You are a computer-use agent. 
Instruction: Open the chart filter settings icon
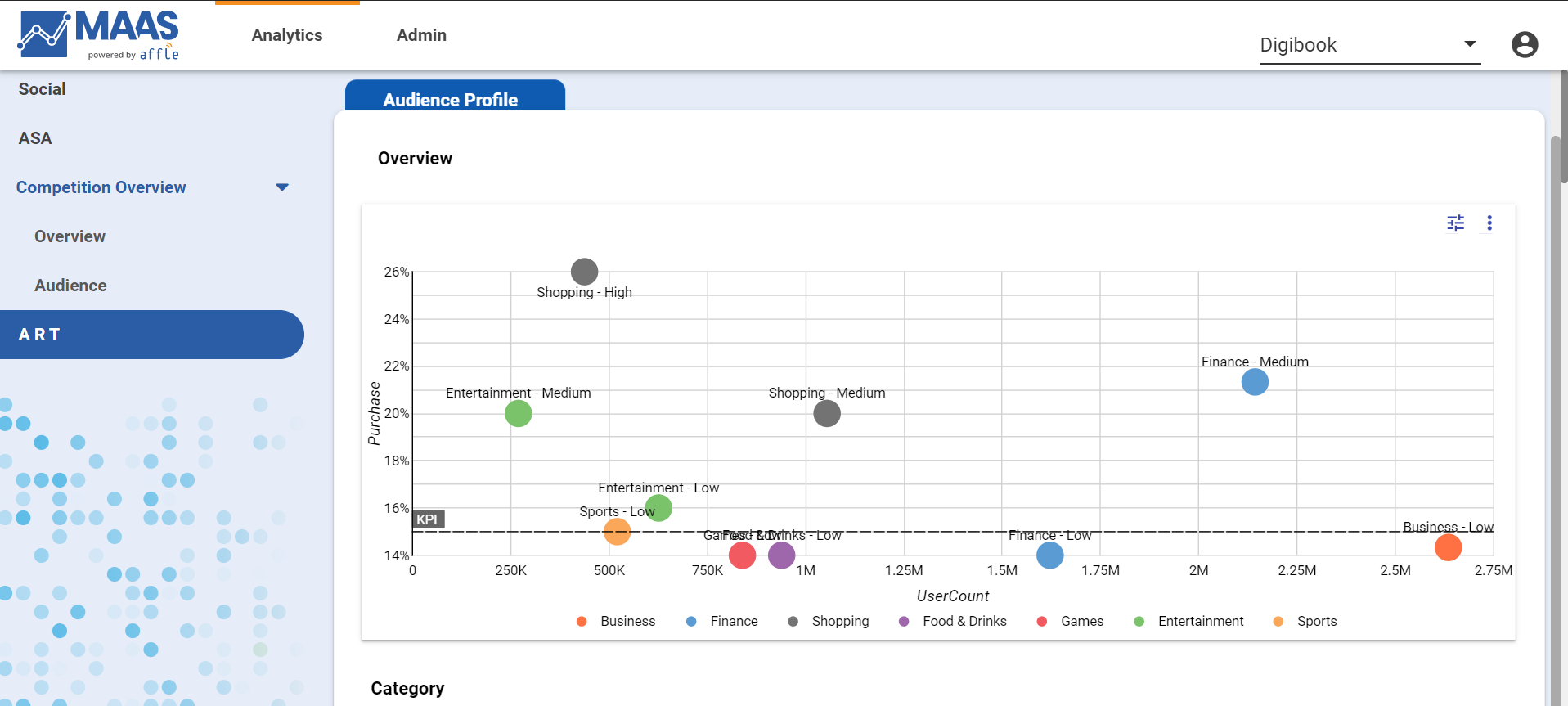click(x=1455, y=223)
